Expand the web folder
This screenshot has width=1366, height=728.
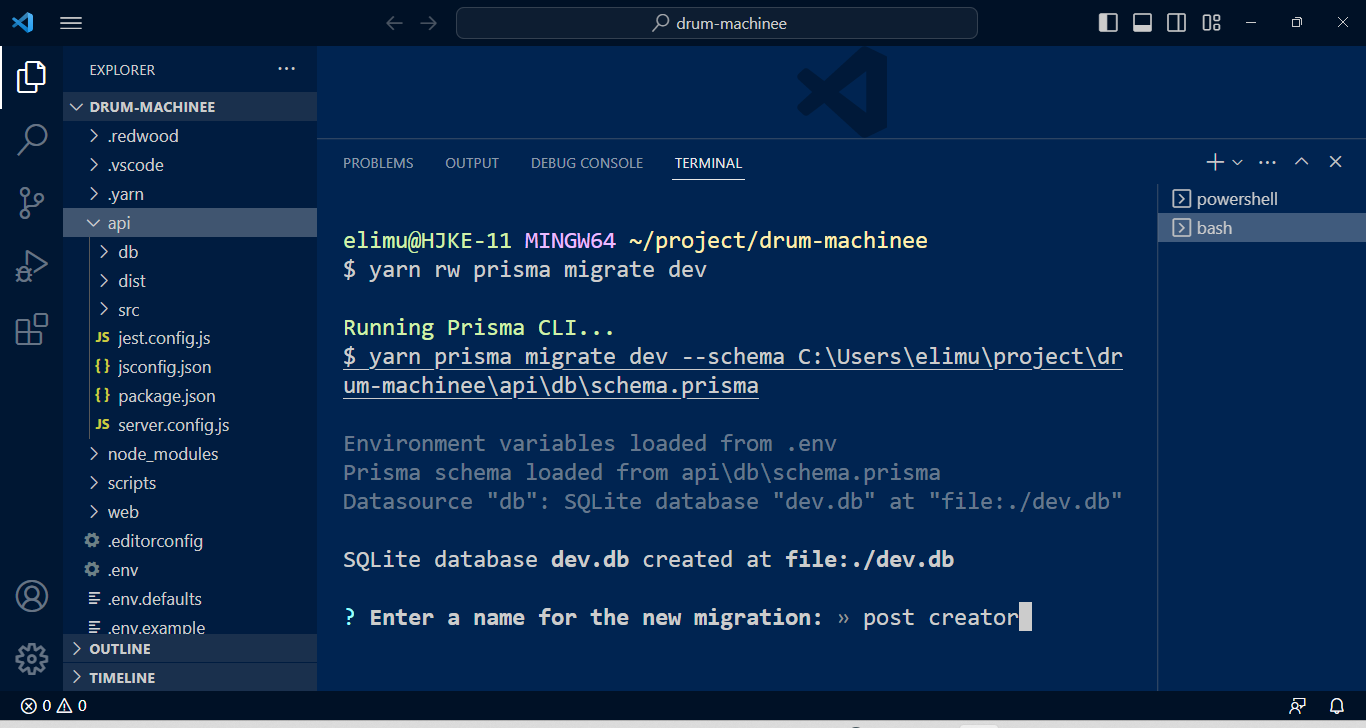(x=190, y=512)
